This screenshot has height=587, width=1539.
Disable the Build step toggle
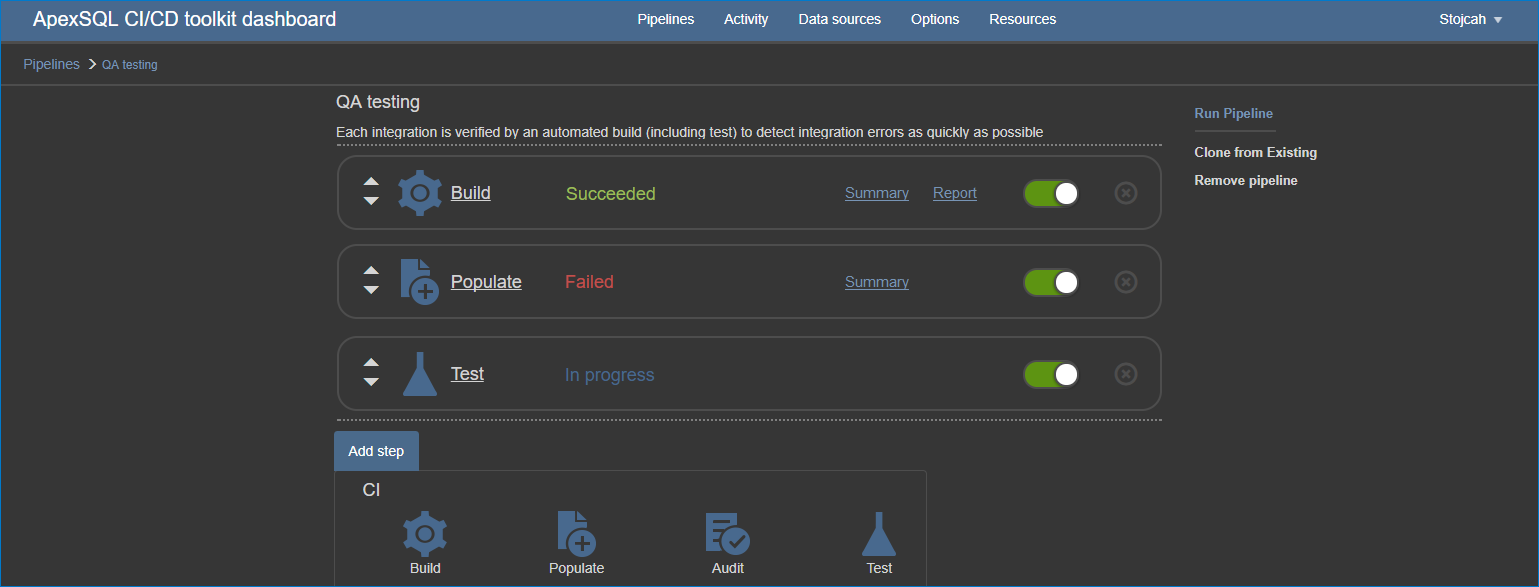pos(1051,192)
